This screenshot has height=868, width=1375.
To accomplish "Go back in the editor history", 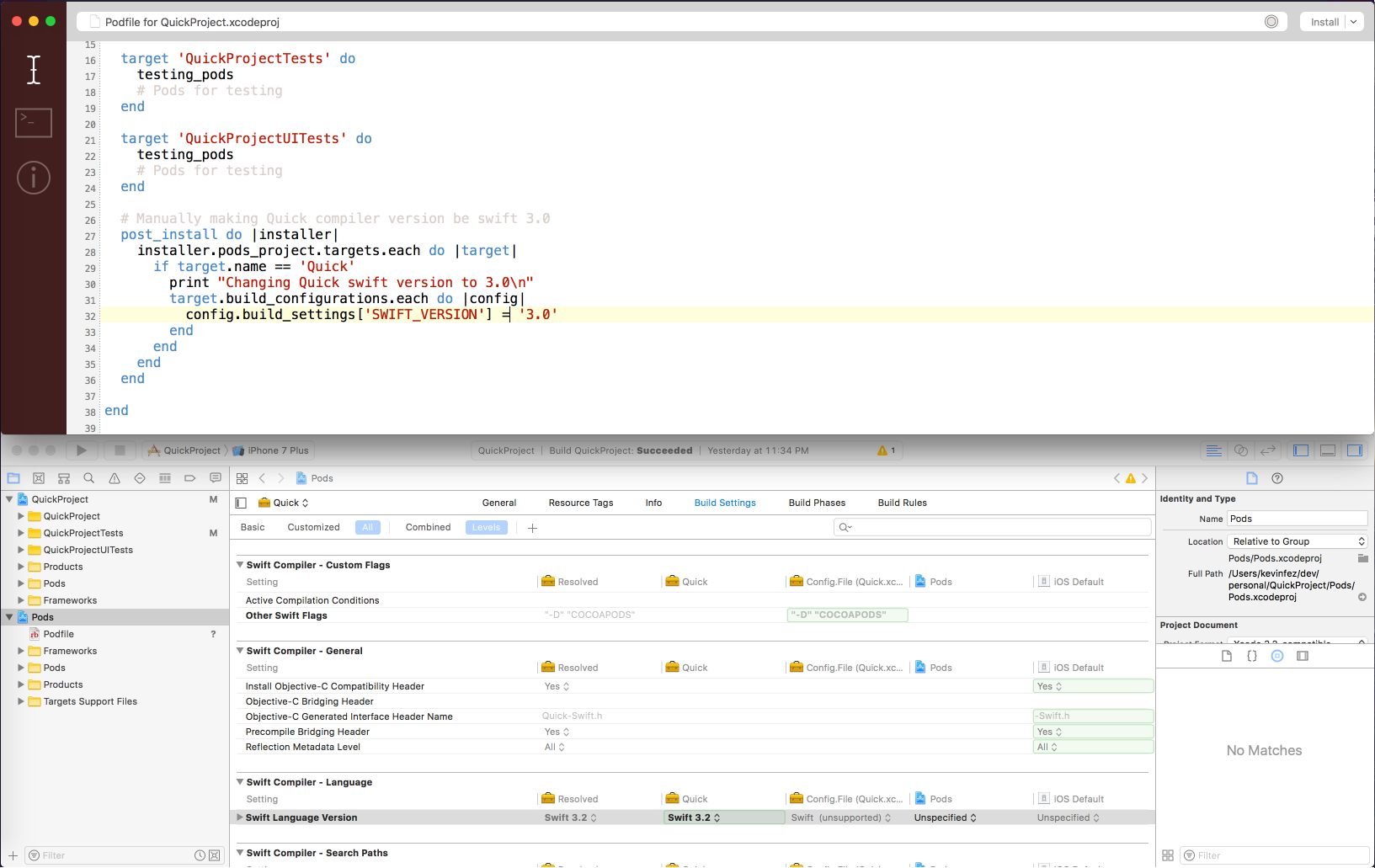I will (x=263, y=478).
